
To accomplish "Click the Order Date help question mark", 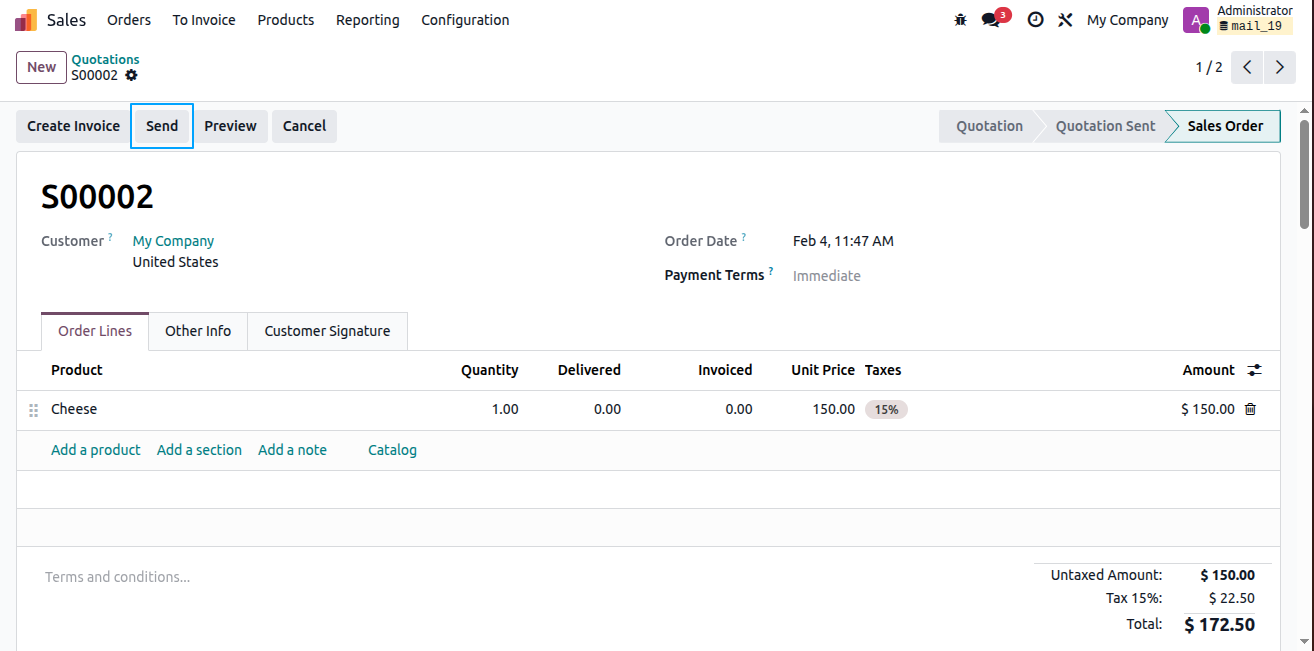I will pos(743,238).
